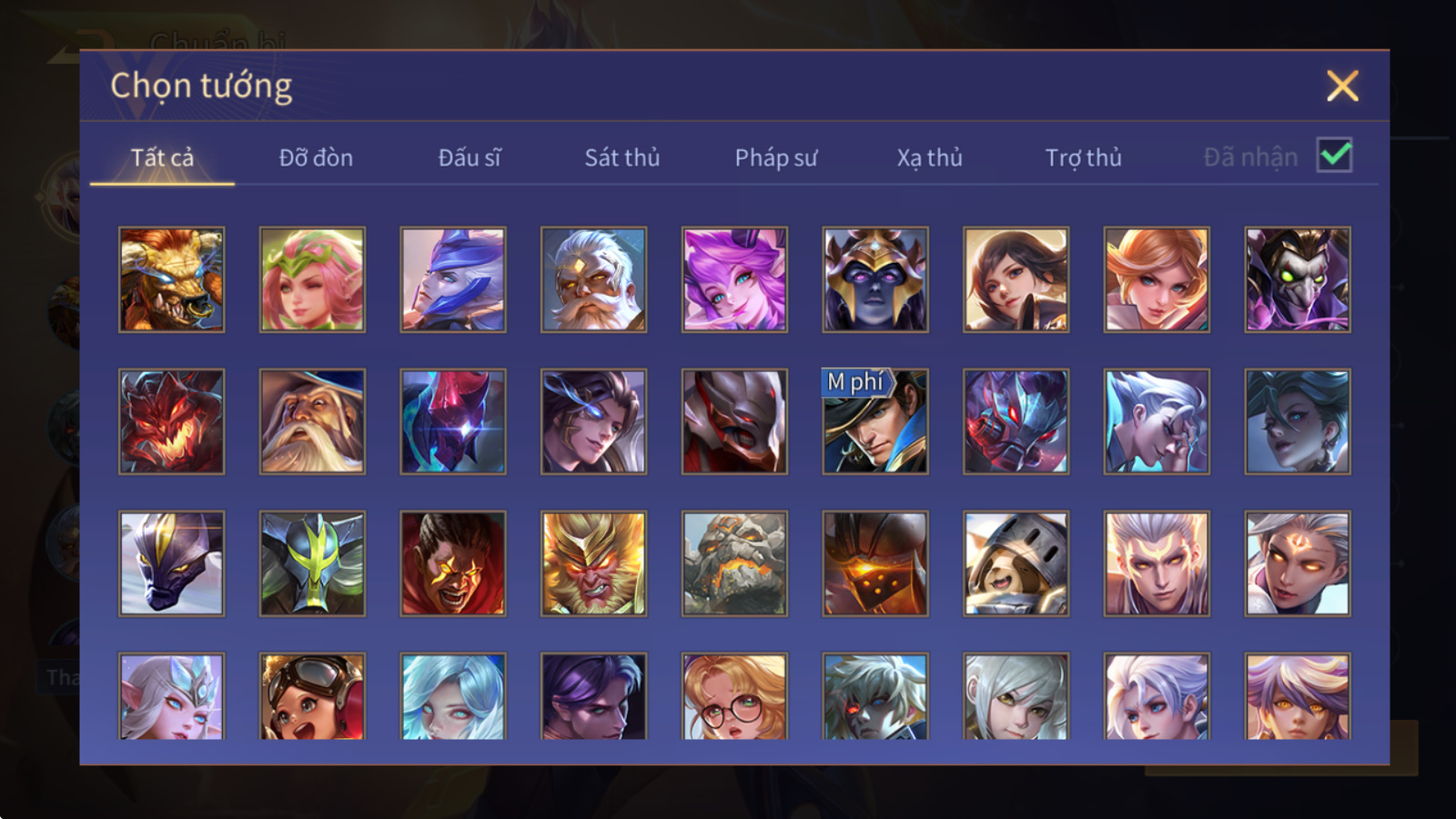Screen dimensions: 1456x819
Task: Pick the pink-haired elf with green crown
Action: click(x=312, y=279)
